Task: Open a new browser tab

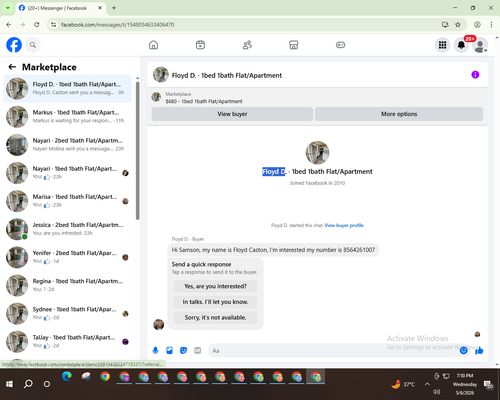Action: (114, 8)
